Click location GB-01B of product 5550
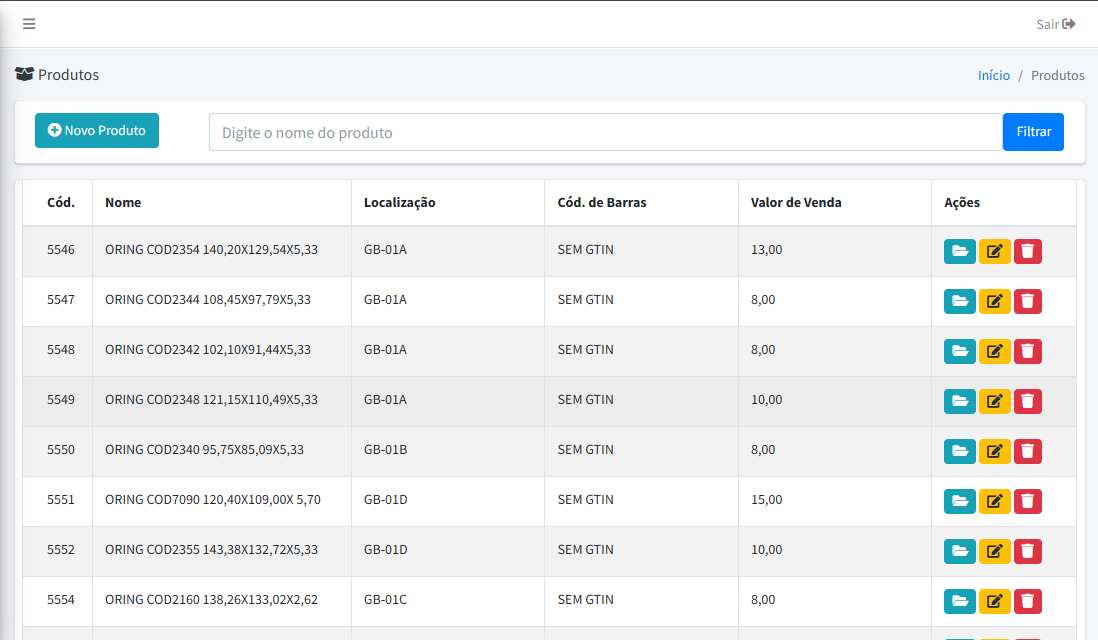 click(385, 450)
